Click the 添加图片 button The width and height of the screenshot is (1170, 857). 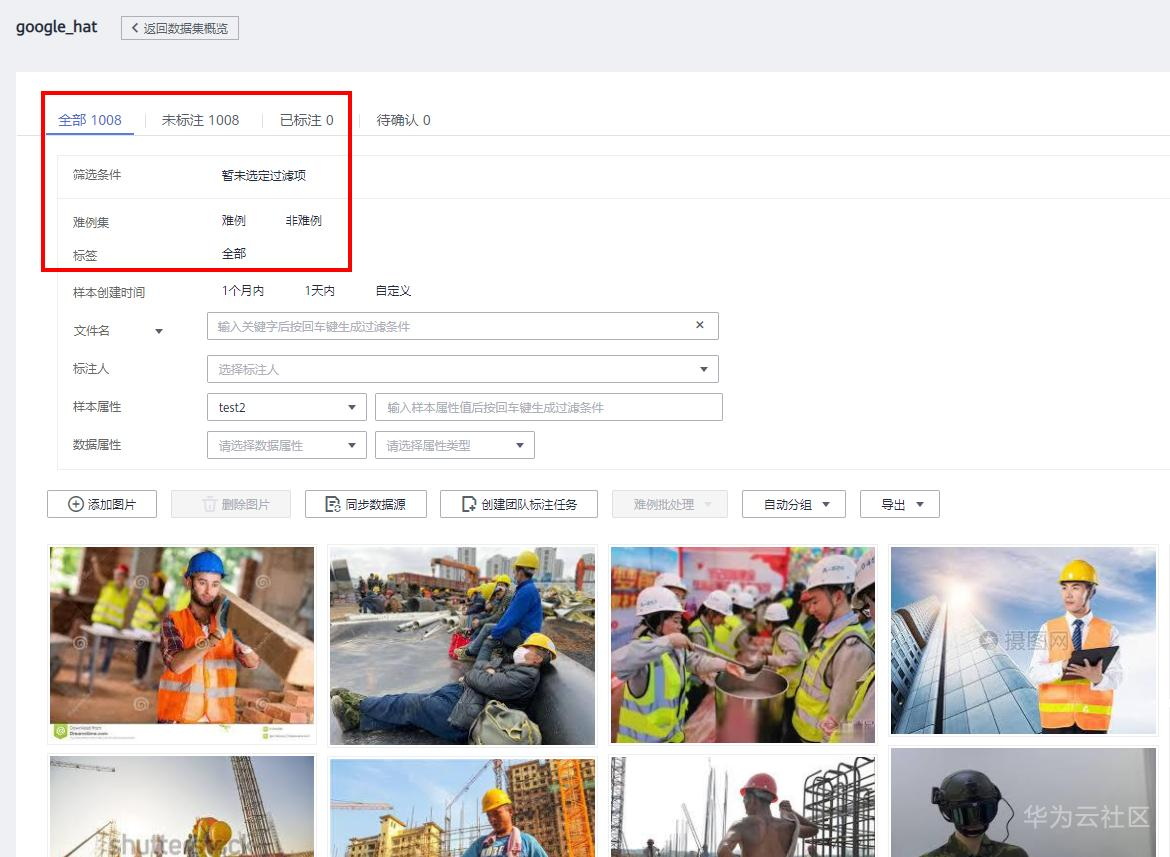pyautogui.click(x=101, y=504)
